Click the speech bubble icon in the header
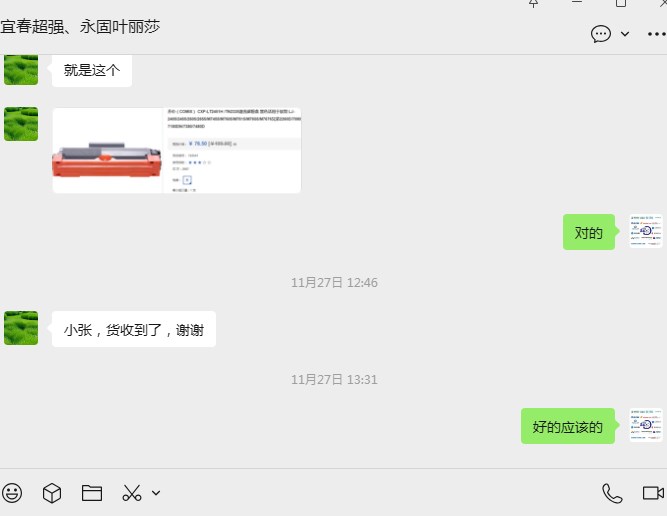The image size is (667, 516). click(x=601, y=34)
